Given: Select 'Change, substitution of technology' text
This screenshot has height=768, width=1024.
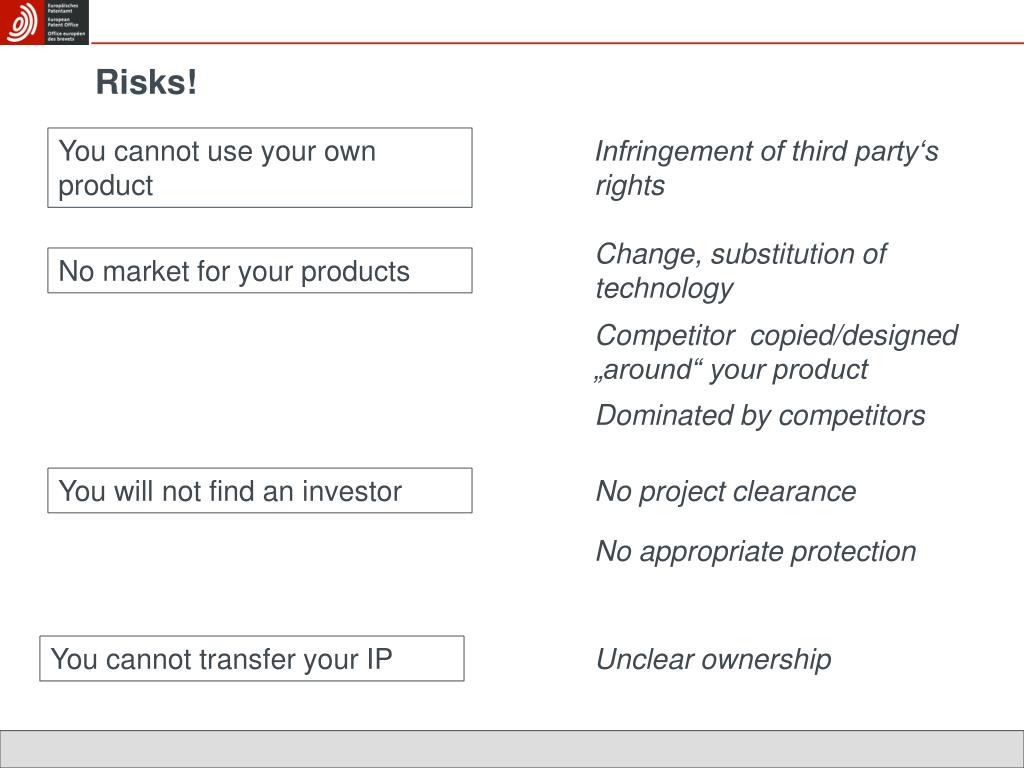Looking at the screenshot, I should (741, 271).
